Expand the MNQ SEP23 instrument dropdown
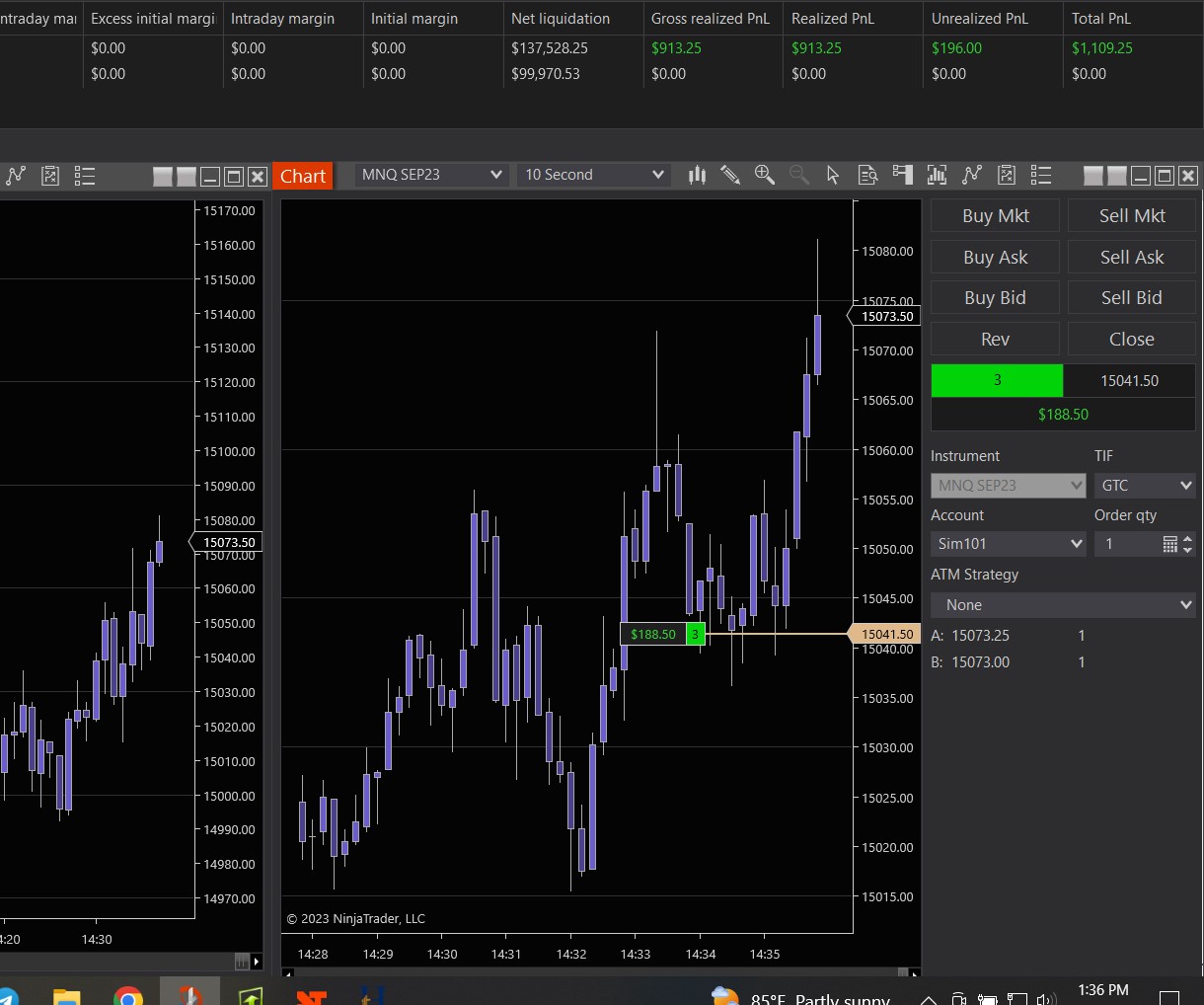 tap(432, 175)
